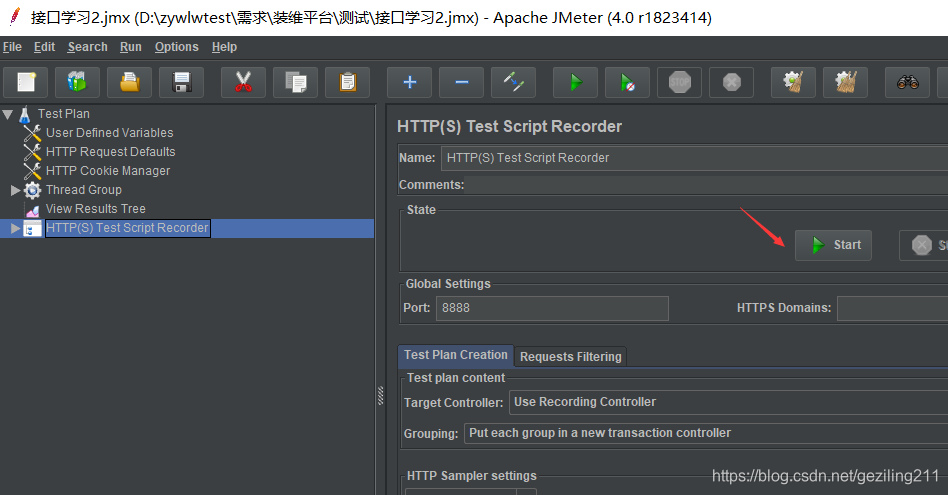The height and width of the screenshot is (495, 948).
Task: Open the Options menu
Action: 177,47
